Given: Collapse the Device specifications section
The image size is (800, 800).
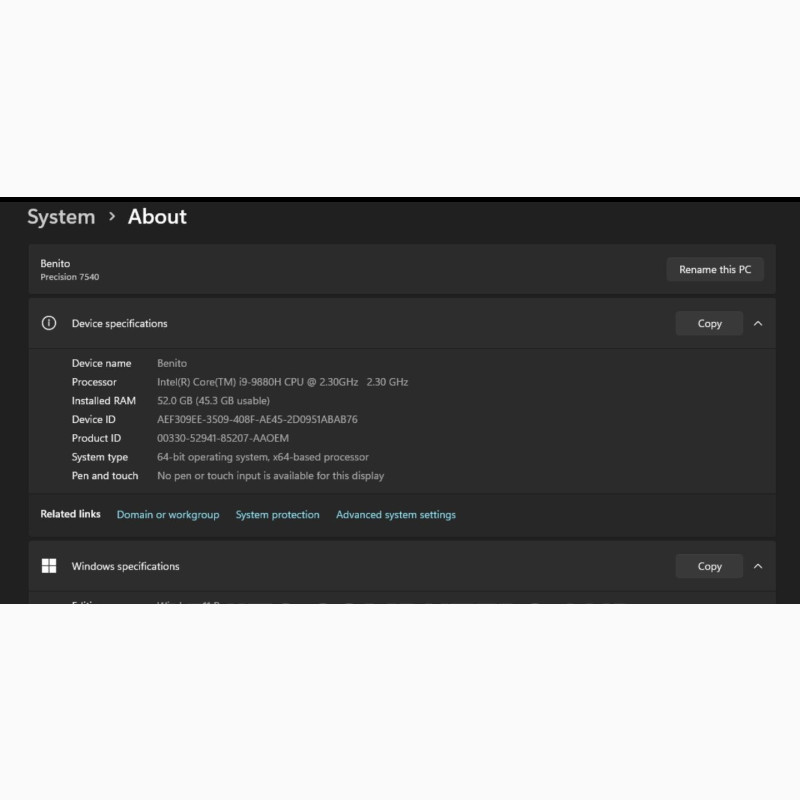Looking at the screenshot, I should tap(758, 323).
